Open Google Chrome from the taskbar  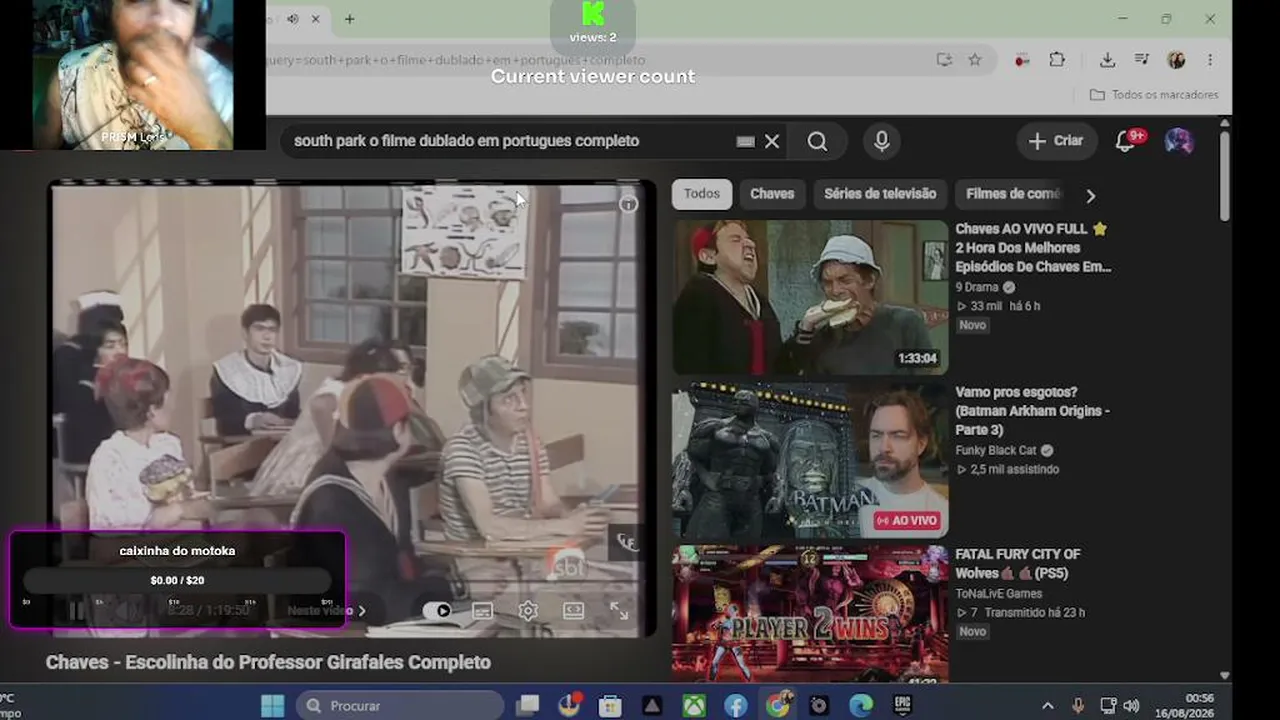coord(777,705)
